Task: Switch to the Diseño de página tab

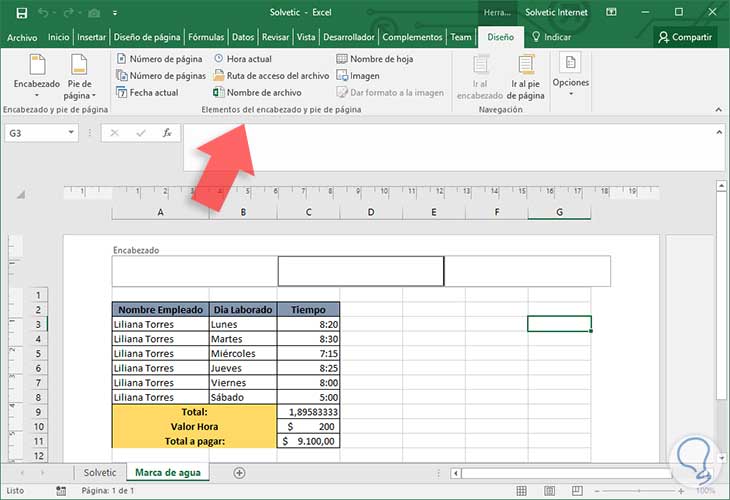Action: pos(147,37)
